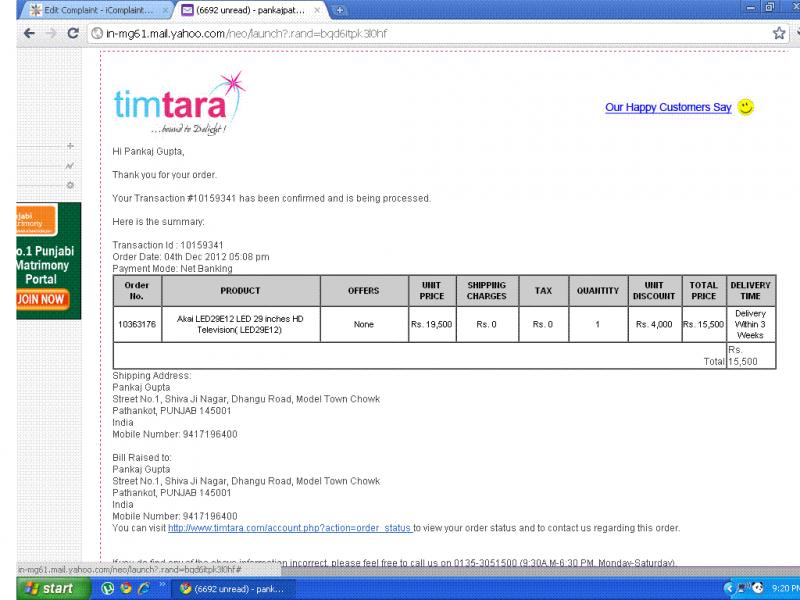This screenshot has width=800, height=600.
Task: Show hidden system tray icons arrow
Action: pos(729,588)
